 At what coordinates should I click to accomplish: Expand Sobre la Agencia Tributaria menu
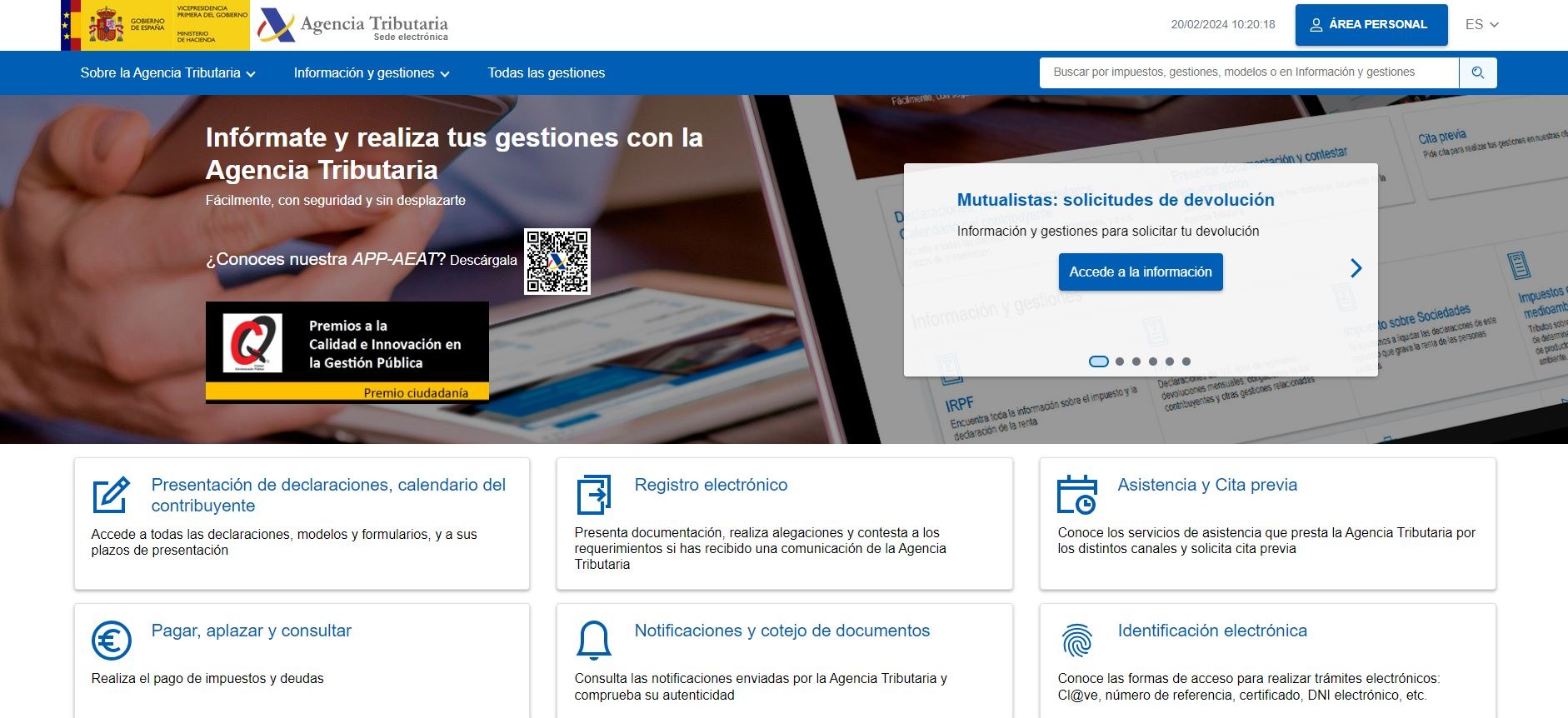(167, 73)
